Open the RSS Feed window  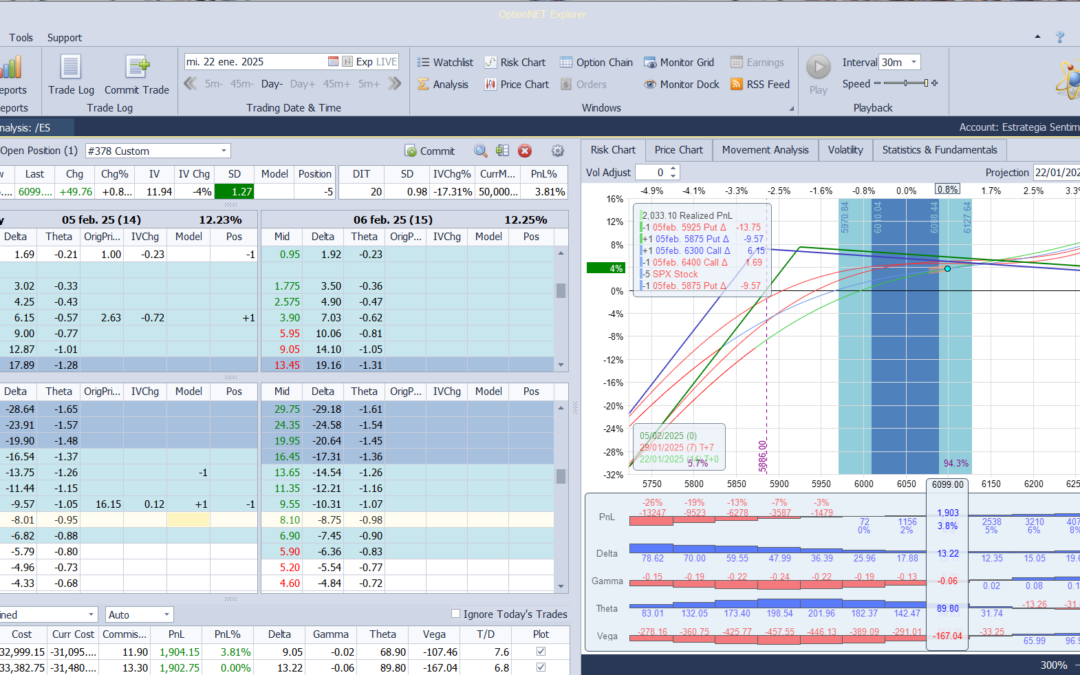760,84
